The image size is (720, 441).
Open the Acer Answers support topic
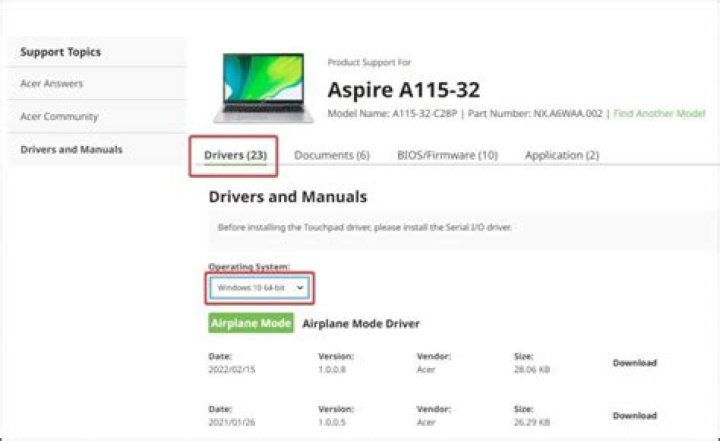pos(51,84)
